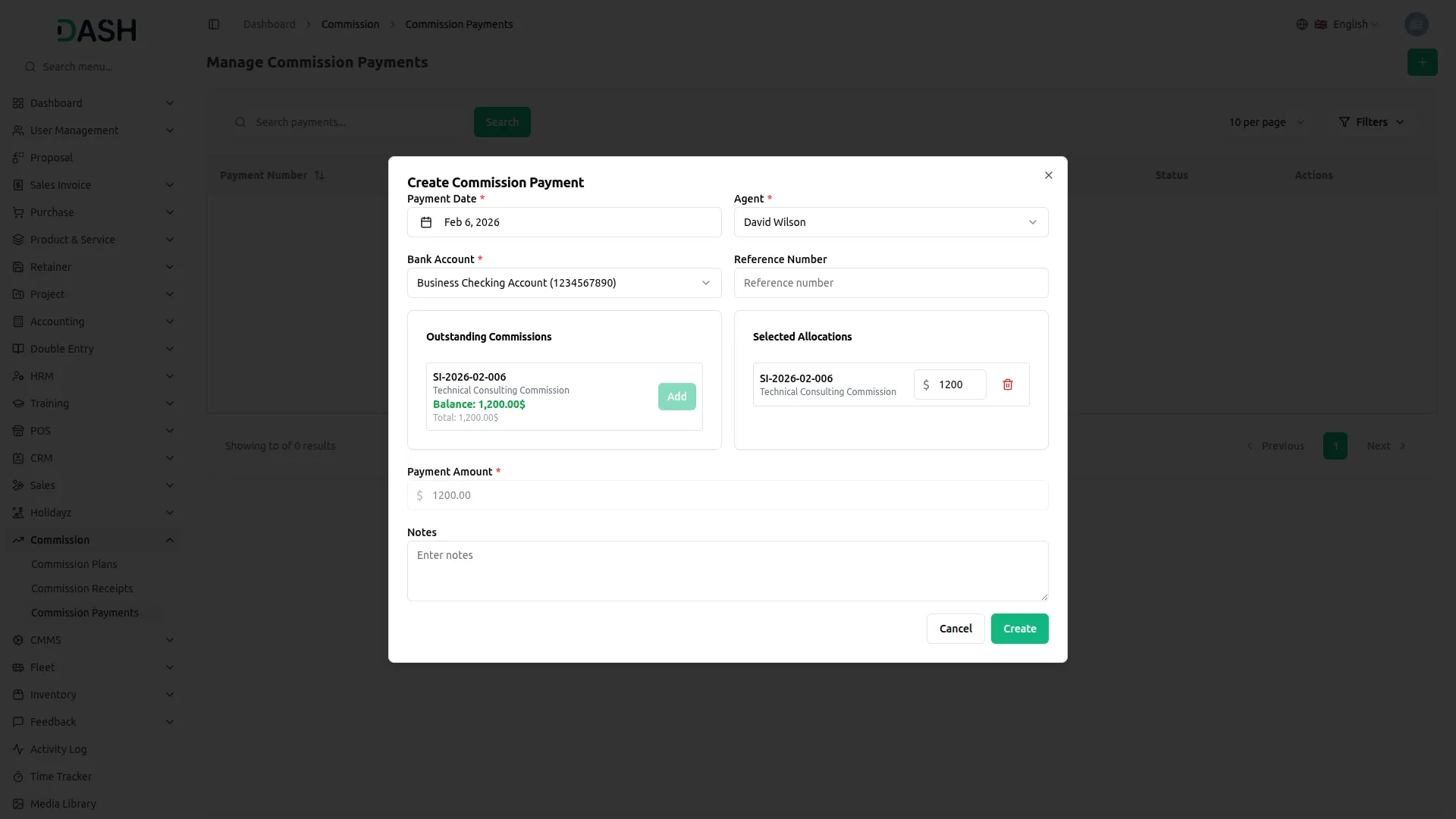
Task: Click the Training graduation cap icon
Action: point(18,403)
